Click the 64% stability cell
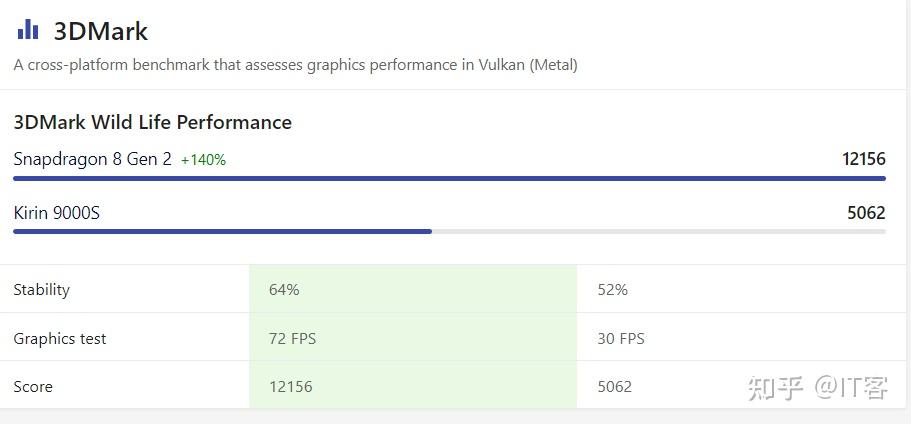This screenshot has width=911, height=424. pos(284,290)
